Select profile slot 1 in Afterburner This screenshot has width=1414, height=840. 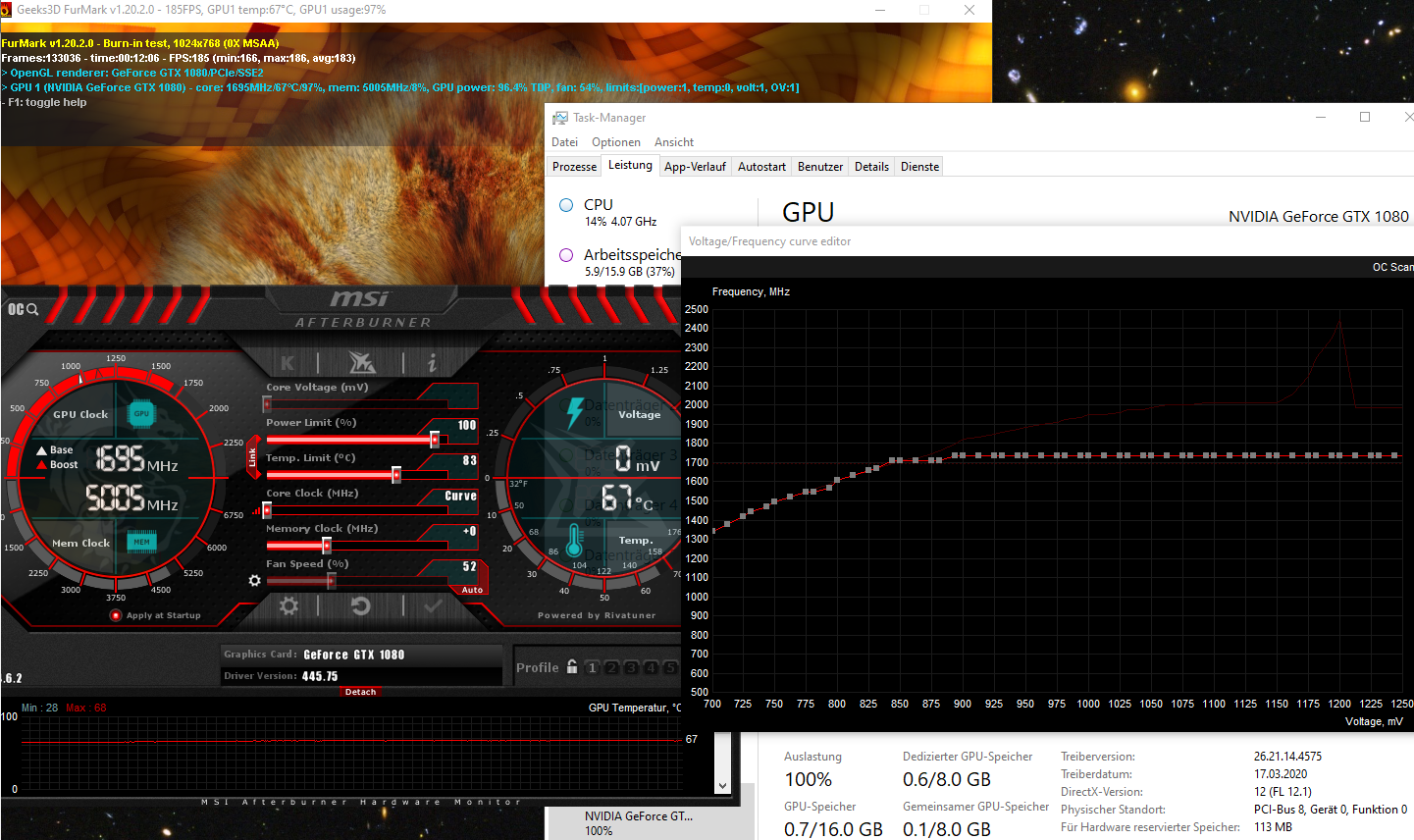(592, 667)
